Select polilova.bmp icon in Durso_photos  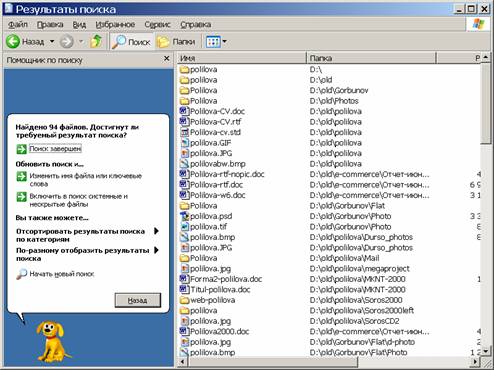(184, 237)
